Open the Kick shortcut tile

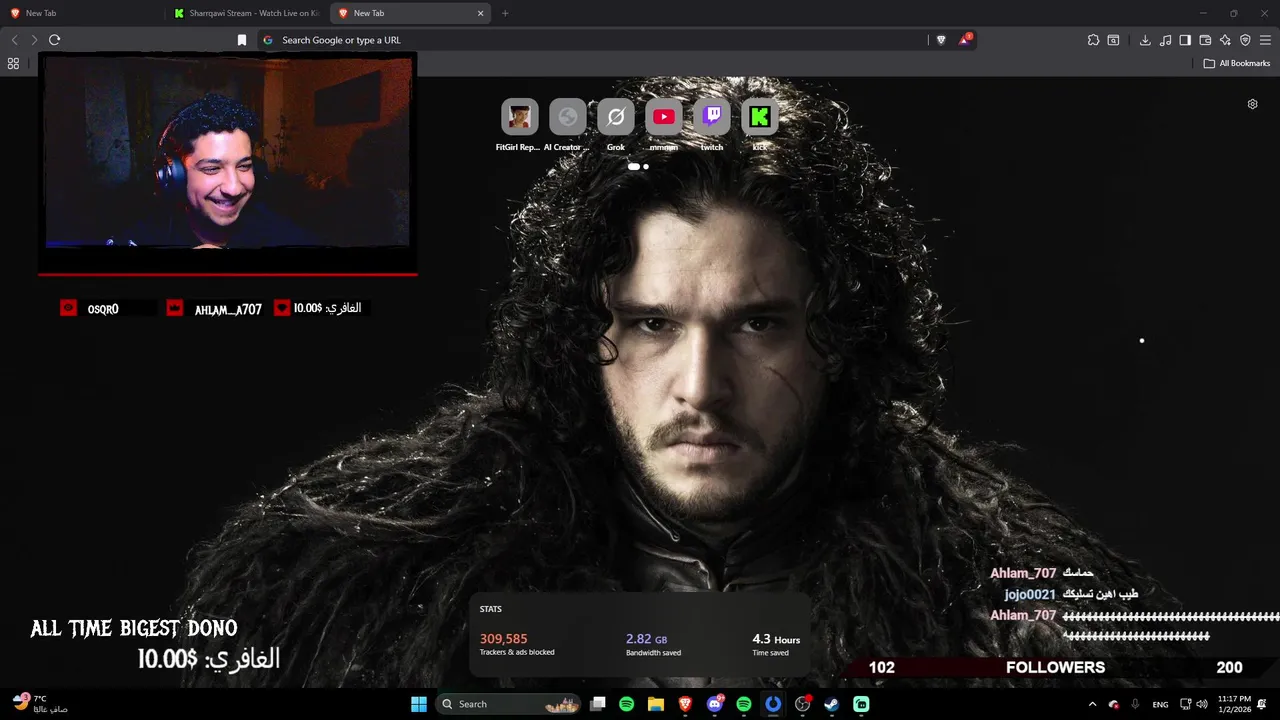[x=760, y=117]
